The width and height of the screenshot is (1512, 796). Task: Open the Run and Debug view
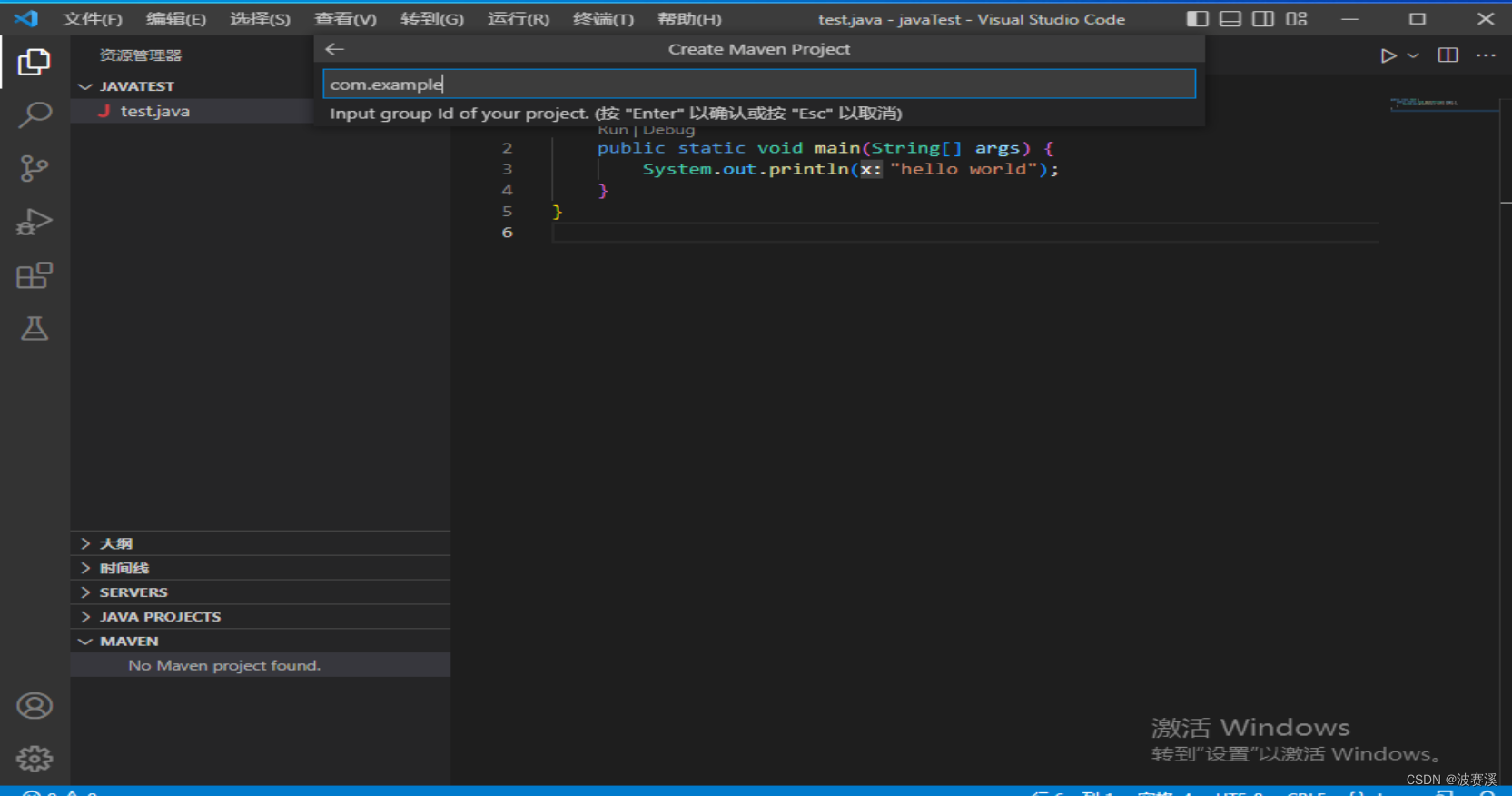[35, 222]
